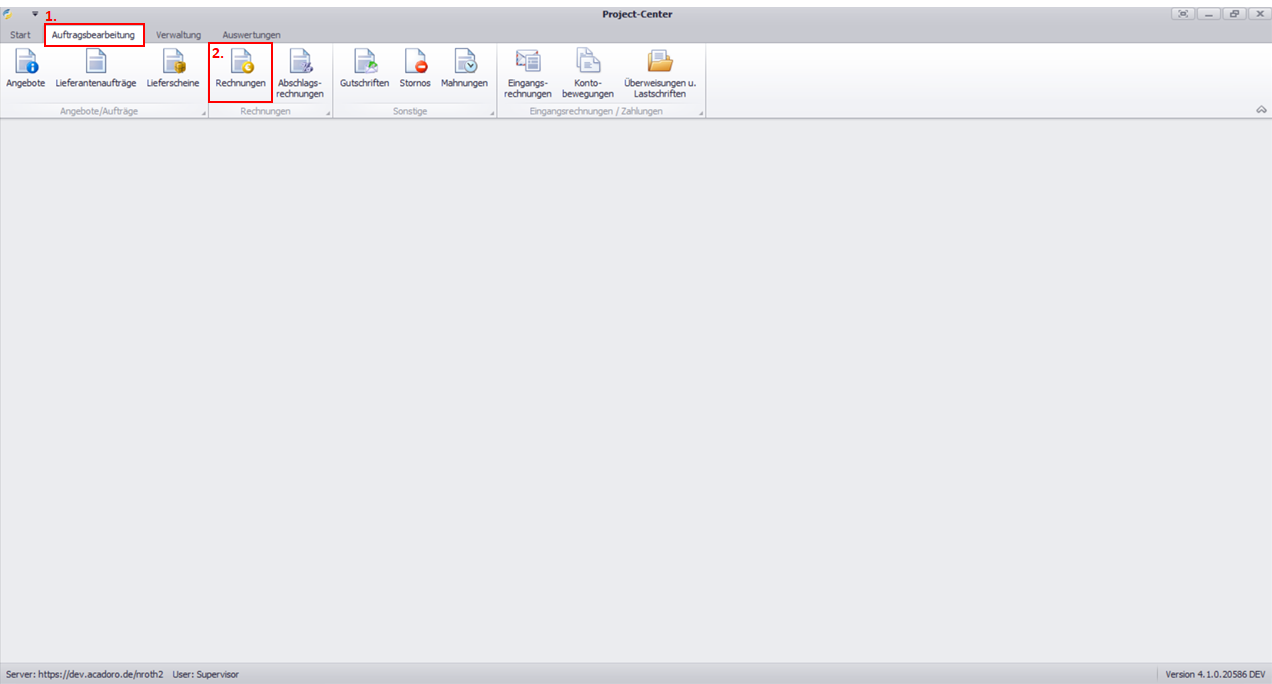
Task: Switch to the Verwaltung tab
Action: pyautogui.click(x=178, y=35)
